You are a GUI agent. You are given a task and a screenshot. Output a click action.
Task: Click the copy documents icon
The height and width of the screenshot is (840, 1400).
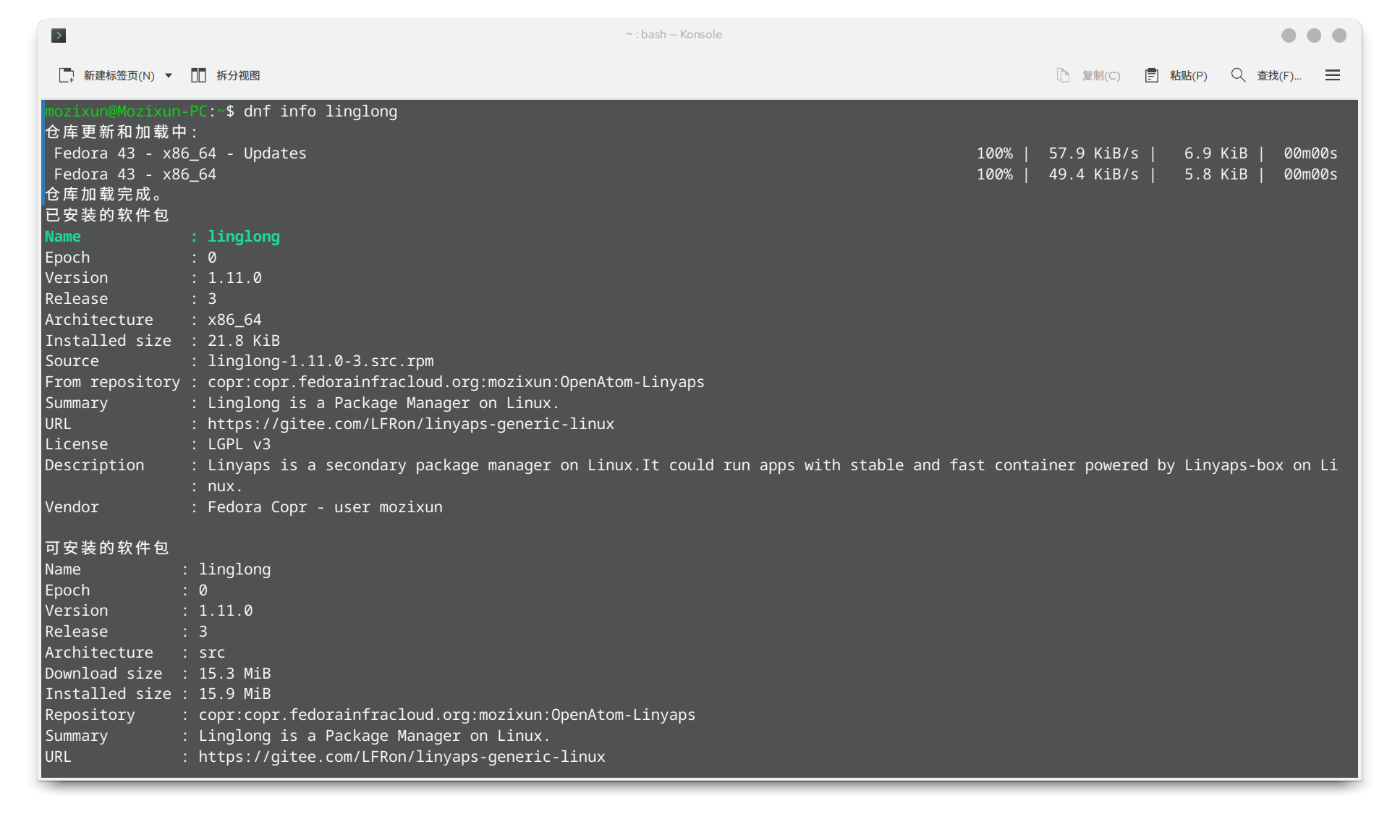pos(1063,75)
